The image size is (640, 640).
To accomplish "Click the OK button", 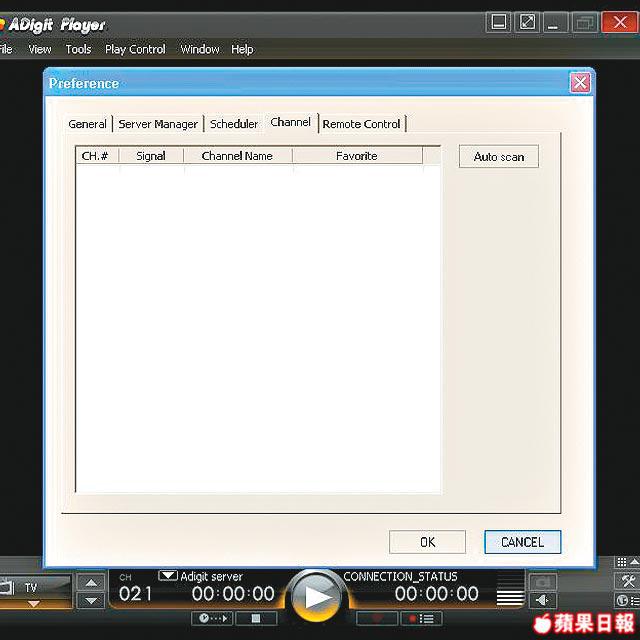I will (427, 542).
